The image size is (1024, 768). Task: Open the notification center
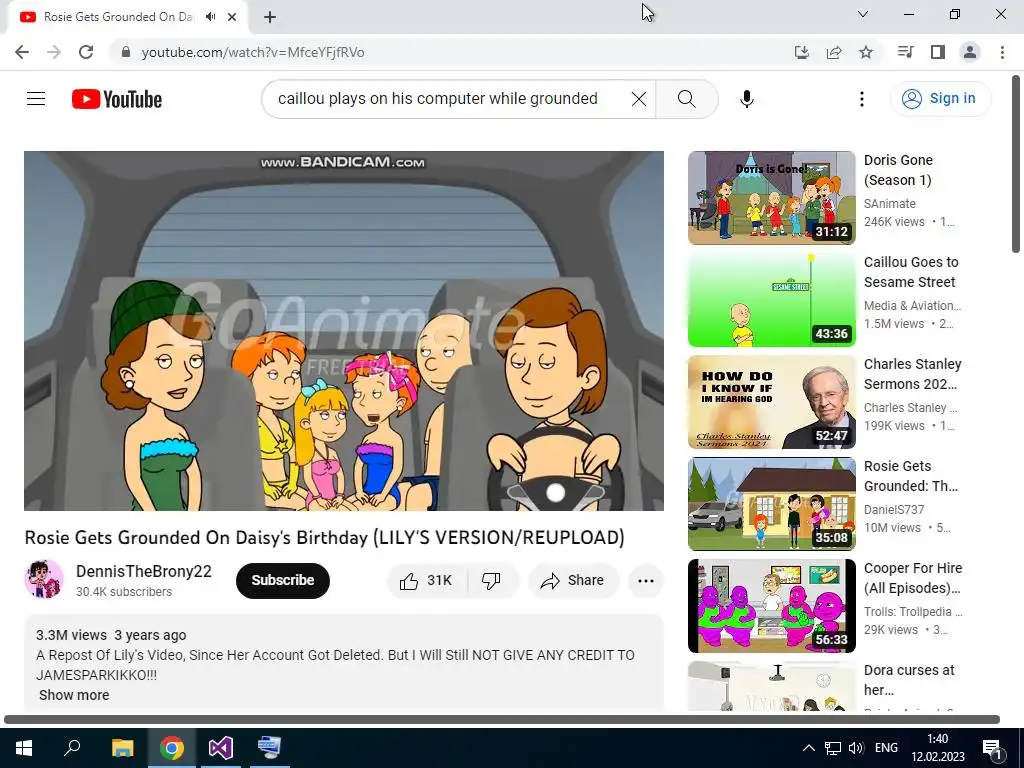(x=992, y=748)
